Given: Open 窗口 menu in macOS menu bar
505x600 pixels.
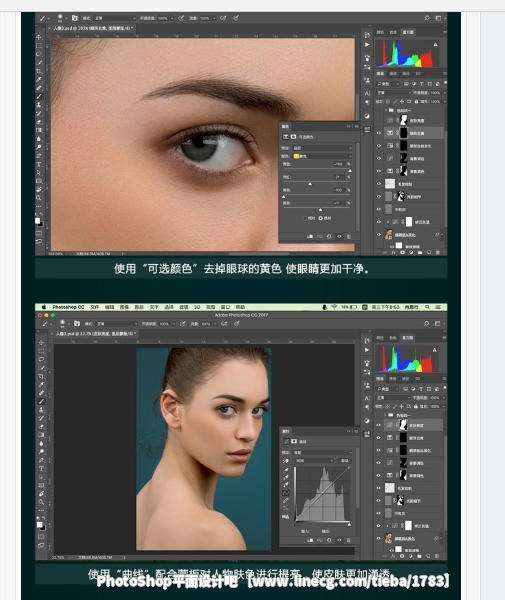Looking at the screenshot, I should [x=225, y=307].
